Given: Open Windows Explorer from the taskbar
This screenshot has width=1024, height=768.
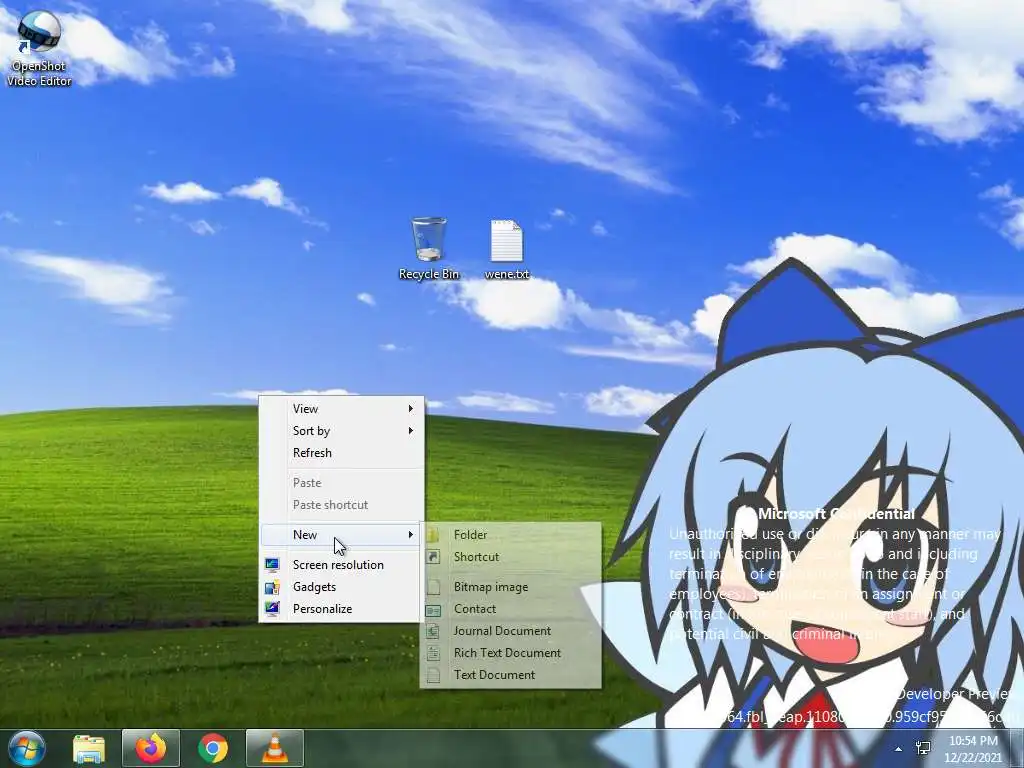Looking at the screenshot, I should 89,749.
